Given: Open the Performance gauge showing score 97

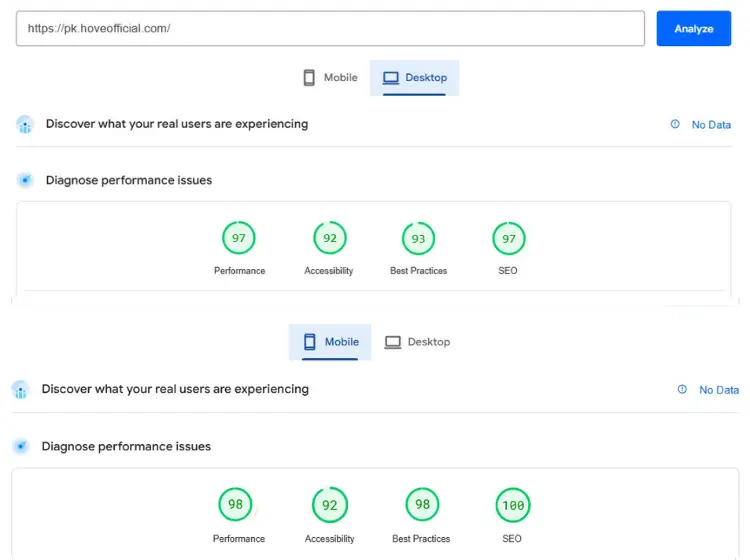Looking at the screenshot, I should 239,238.
